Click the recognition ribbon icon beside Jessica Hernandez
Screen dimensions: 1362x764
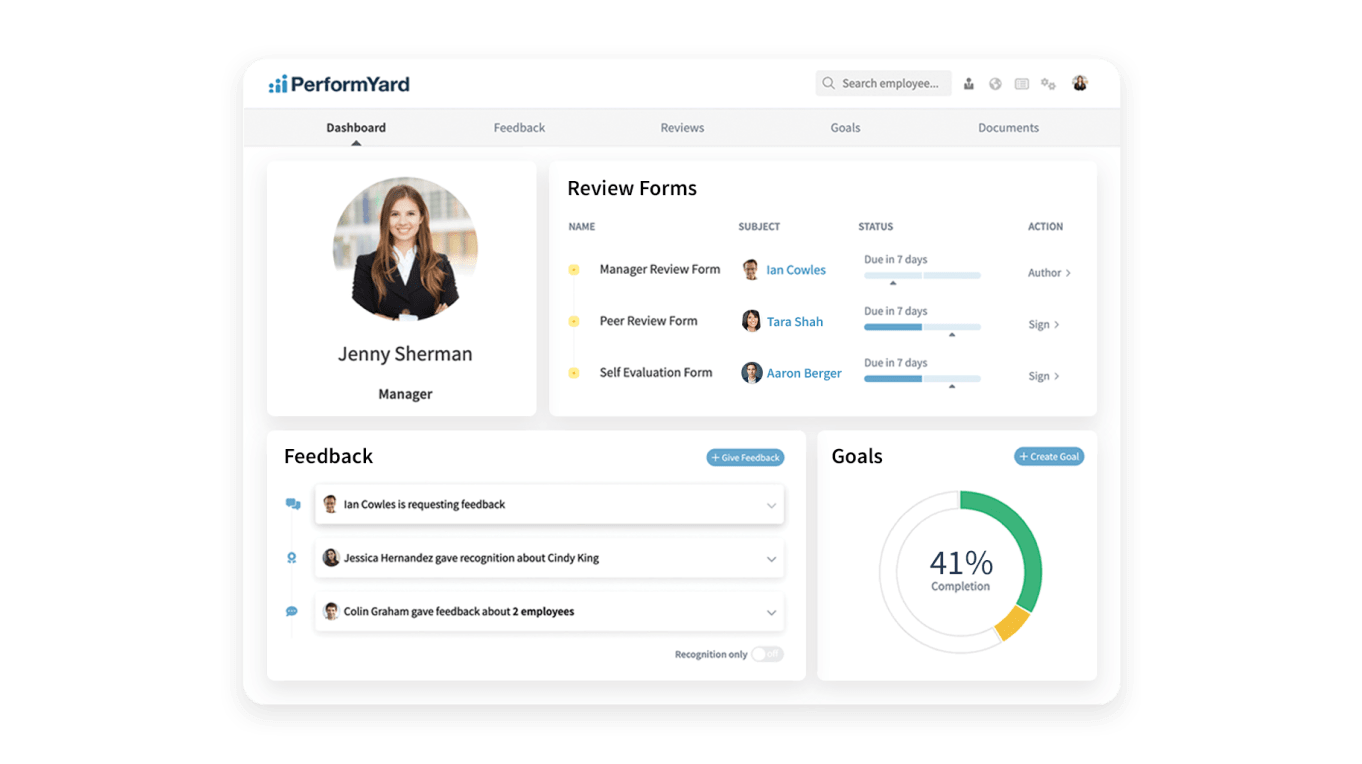[x=292, y=558]
